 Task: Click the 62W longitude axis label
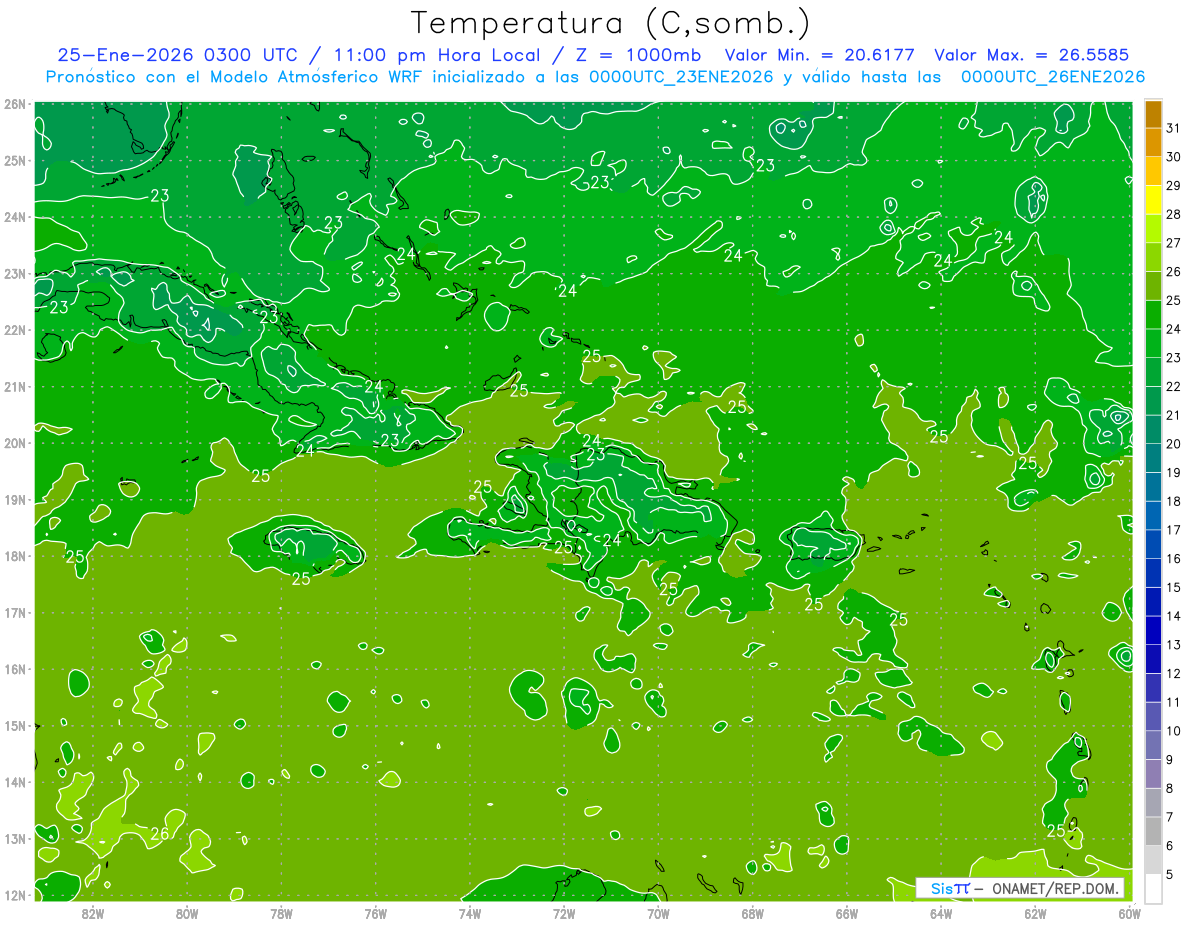coord(1035,913)
